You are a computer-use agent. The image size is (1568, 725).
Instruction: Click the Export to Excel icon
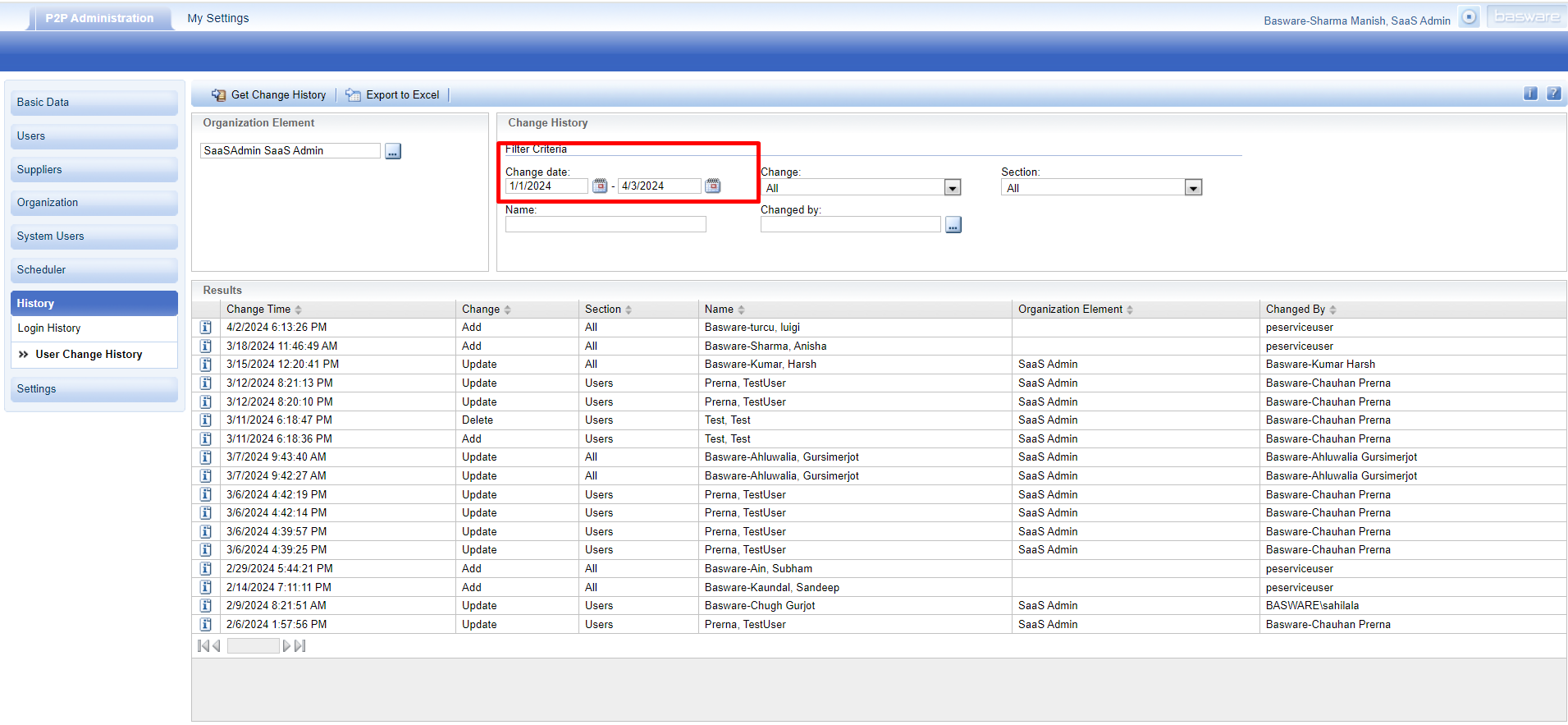pyautogui.click(x=353, y=95)
